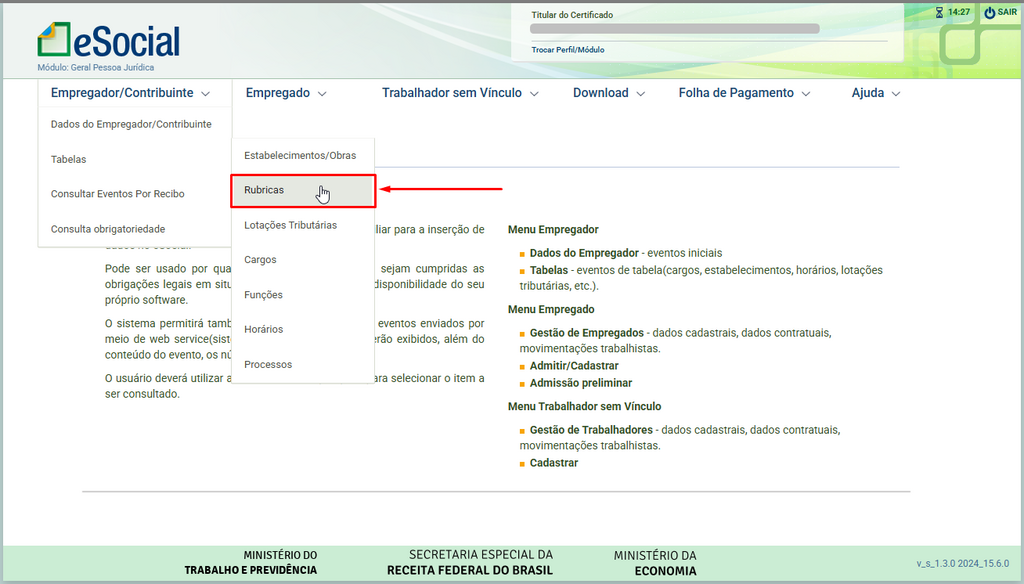Open the Trabalhador sem Vínculo dropdown
The height and width of the screenshot is (584, 1024).
(x=460, y=93)
